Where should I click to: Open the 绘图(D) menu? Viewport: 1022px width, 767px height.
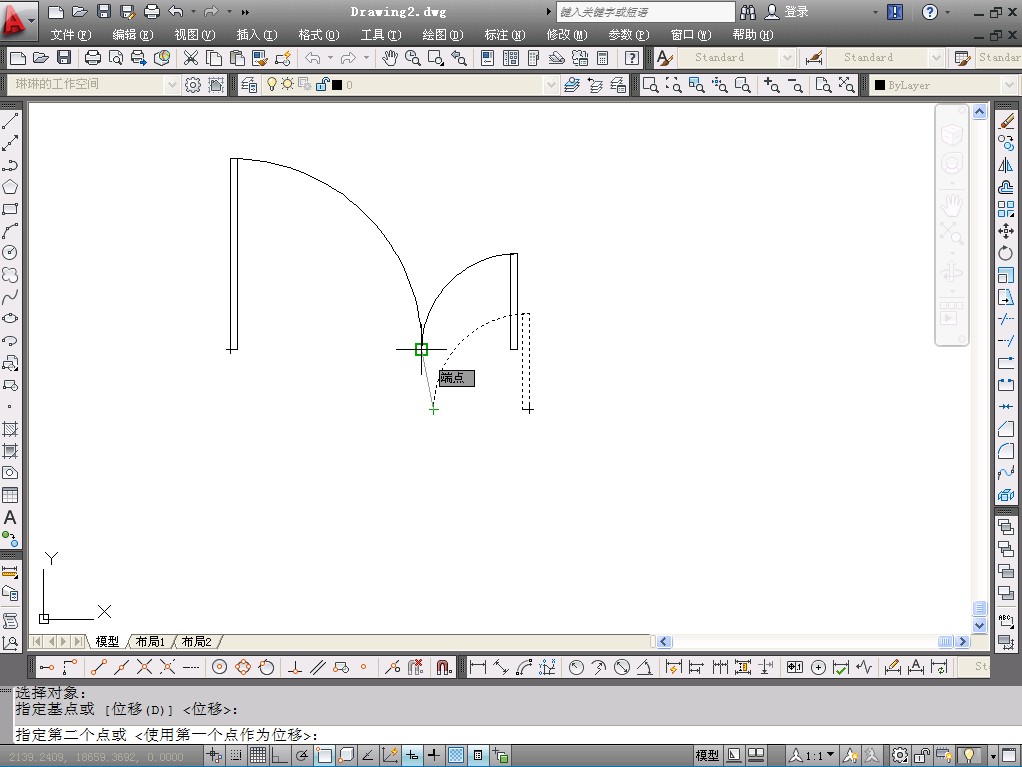point(442,35)
